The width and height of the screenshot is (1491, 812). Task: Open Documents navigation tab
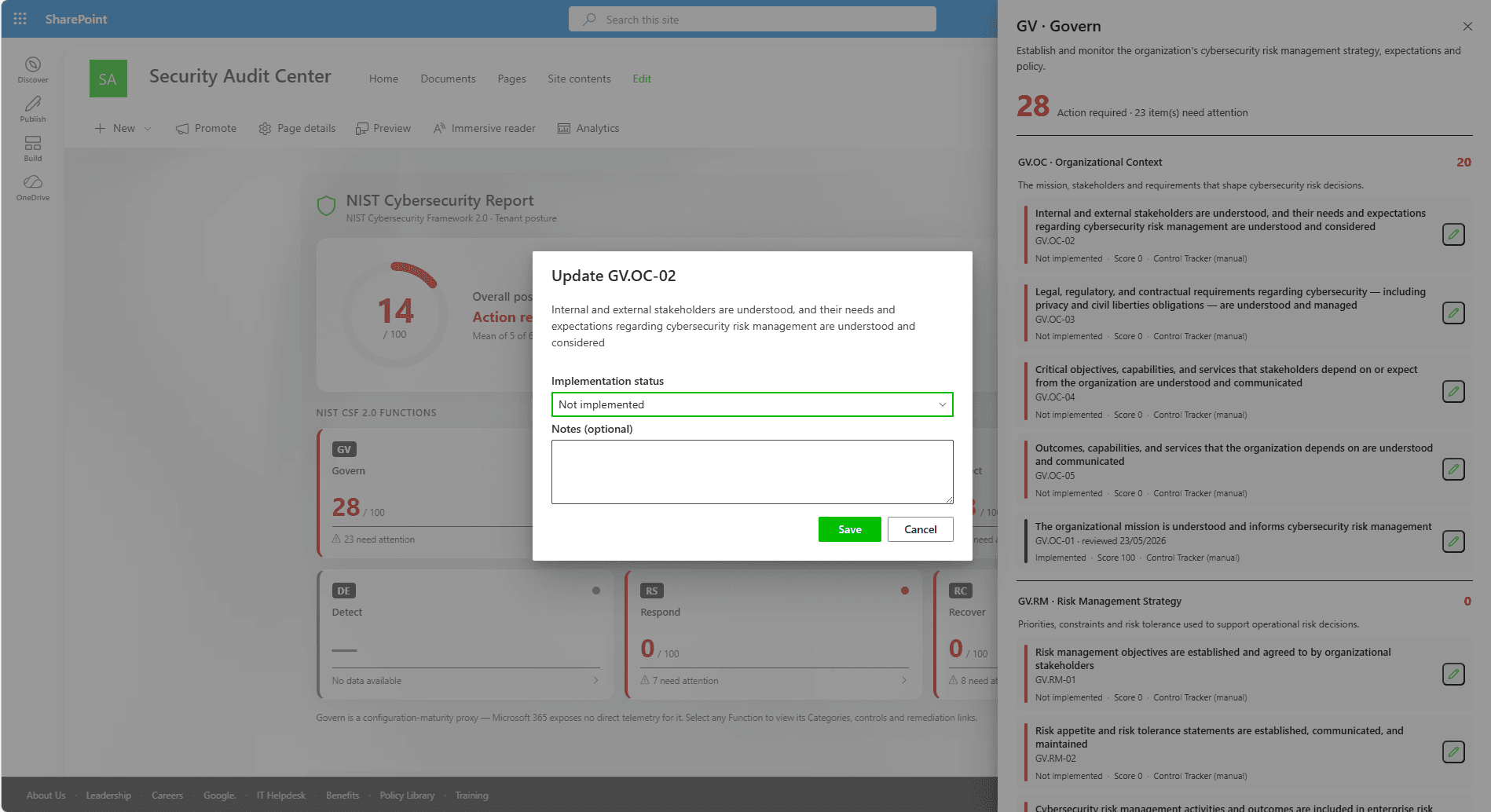coord(448,79)
